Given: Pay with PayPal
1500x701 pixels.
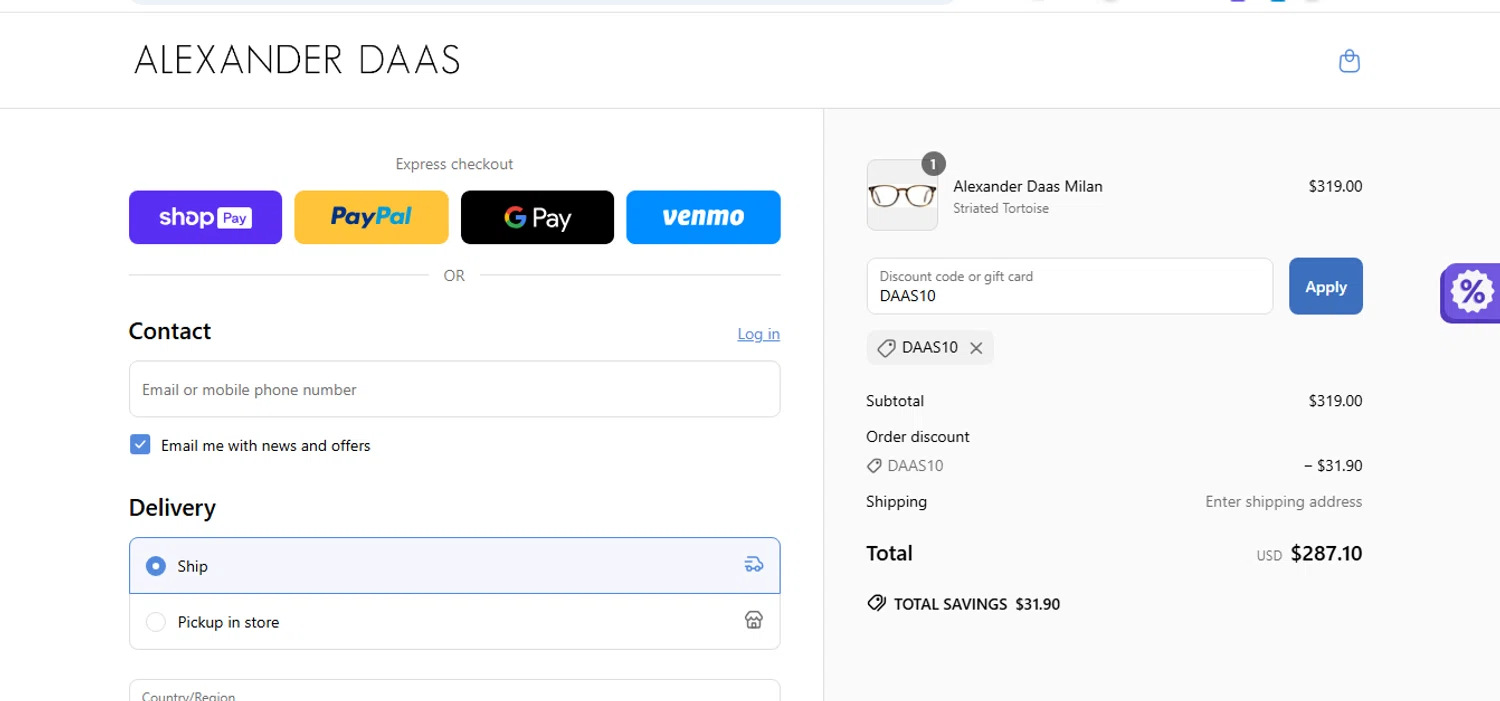Looking at the screenshot, I should 371,217.
